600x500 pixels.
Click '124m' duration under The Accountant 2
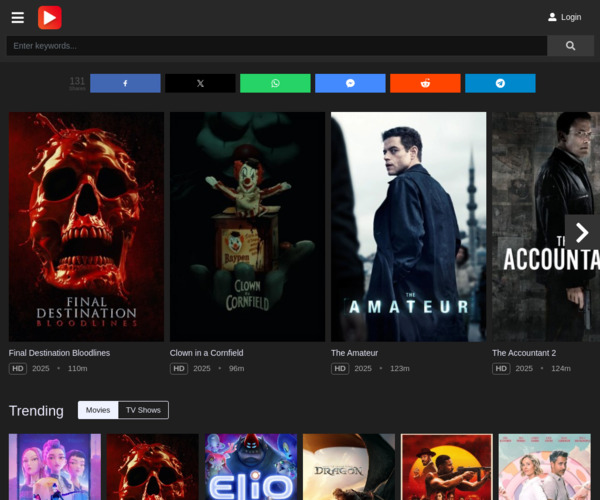click(x=561, y=368)
